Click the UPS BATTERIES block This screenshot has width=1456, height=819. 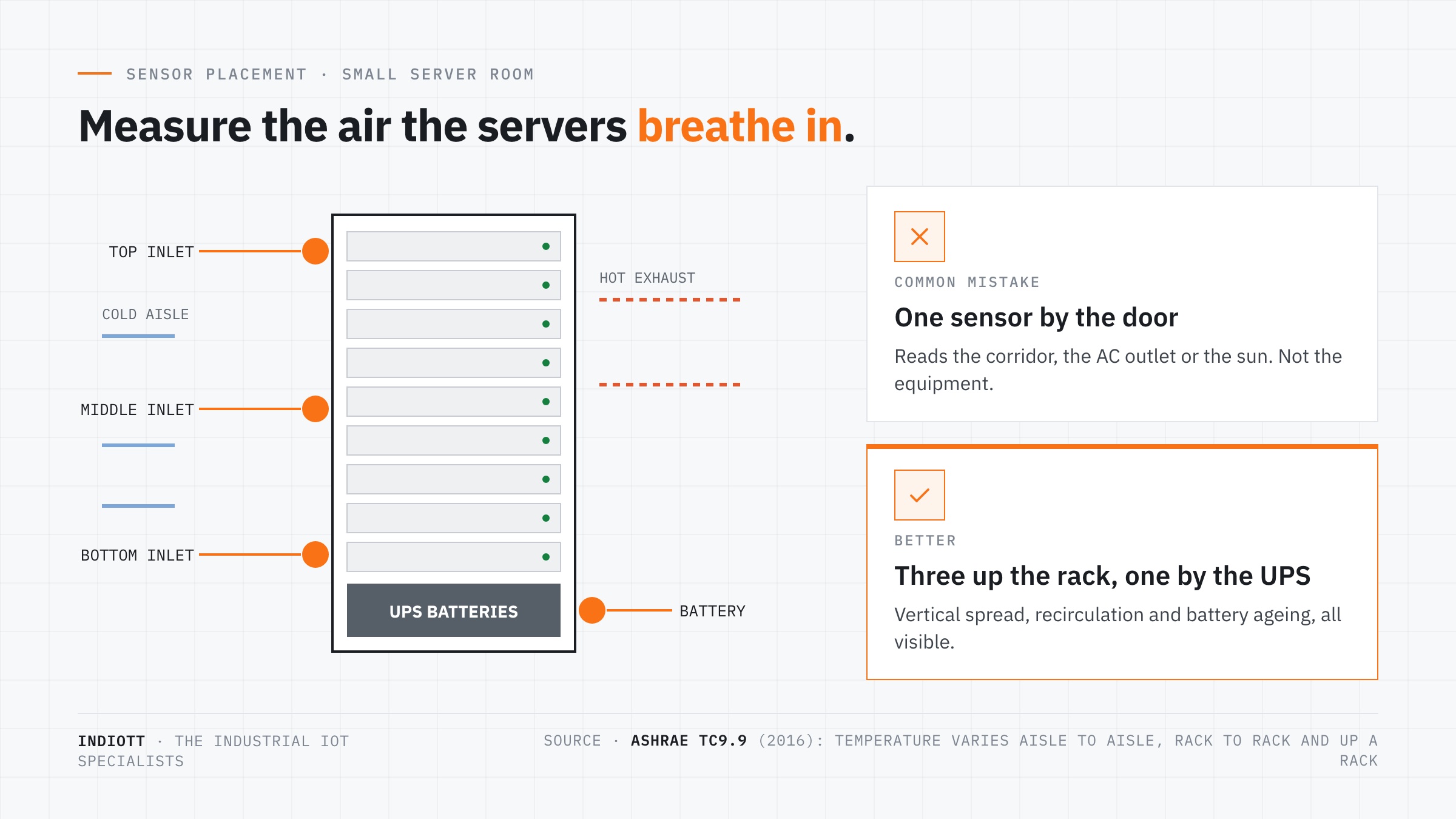[x=454, y=611]
